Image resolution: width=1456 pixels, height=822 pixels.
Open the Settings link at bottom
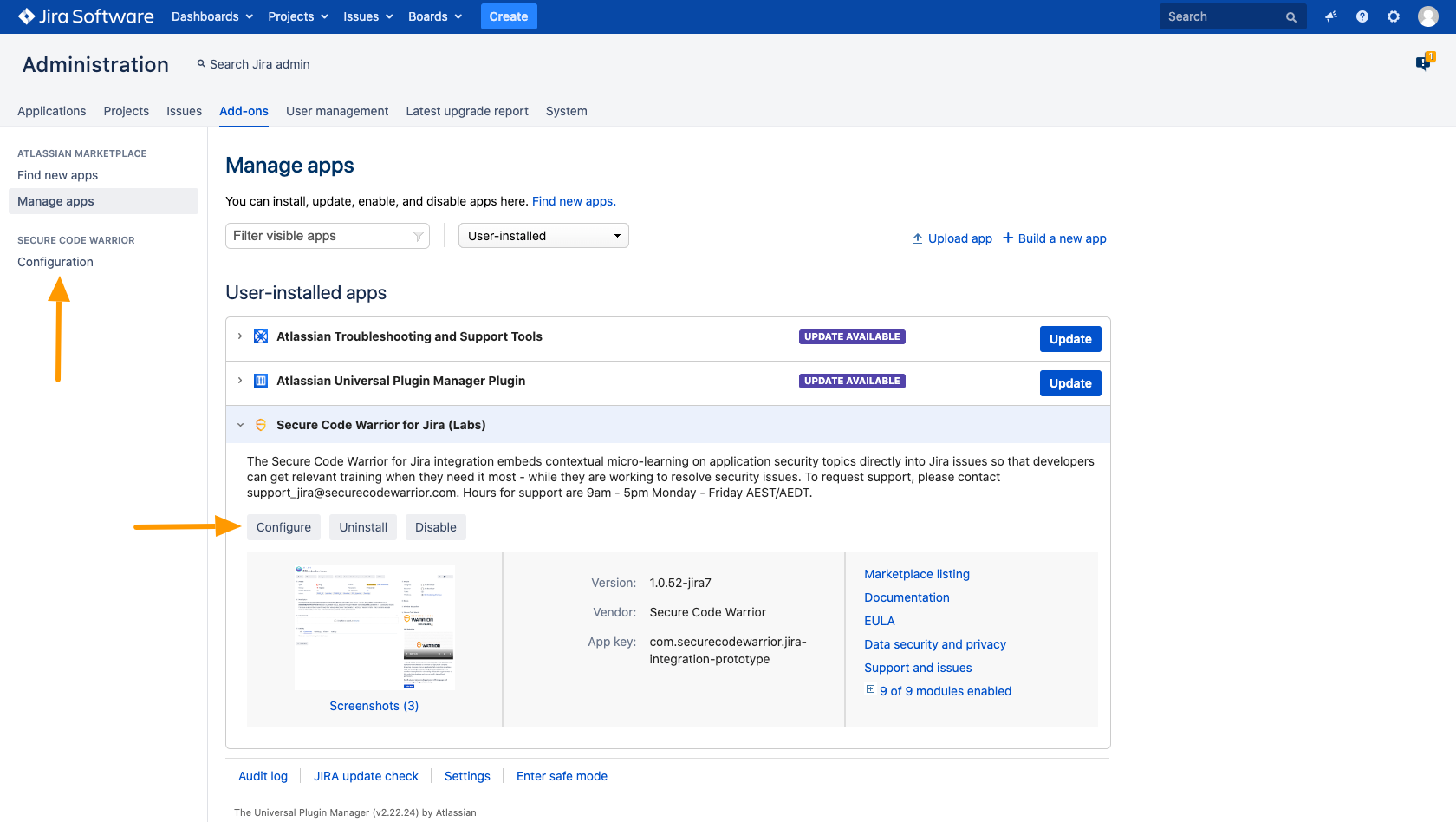coord(467,776)
